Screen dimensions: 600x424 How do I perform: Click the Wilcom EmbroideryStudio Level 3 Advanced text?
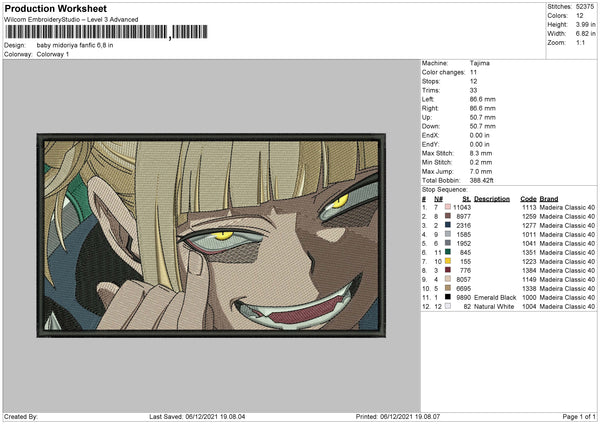point(71,20)
